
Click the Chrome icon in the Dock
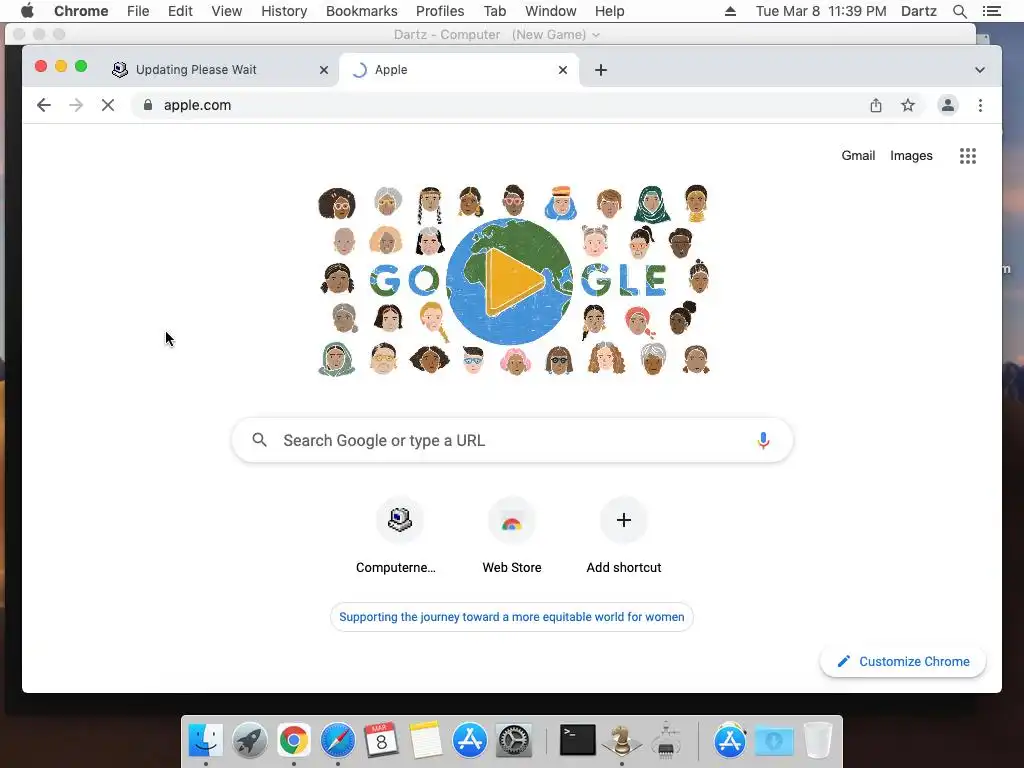(294, 741)
